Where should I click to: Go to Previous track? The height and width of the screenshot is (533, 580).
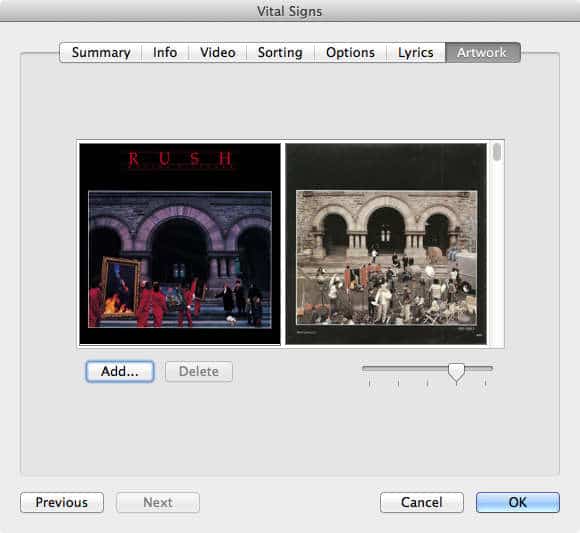pyautogui.click(x=62, y=502)
